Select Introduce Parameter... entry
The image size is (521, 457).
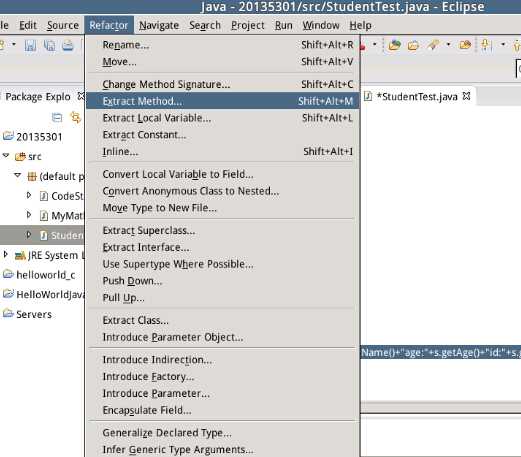click(223, 393)
